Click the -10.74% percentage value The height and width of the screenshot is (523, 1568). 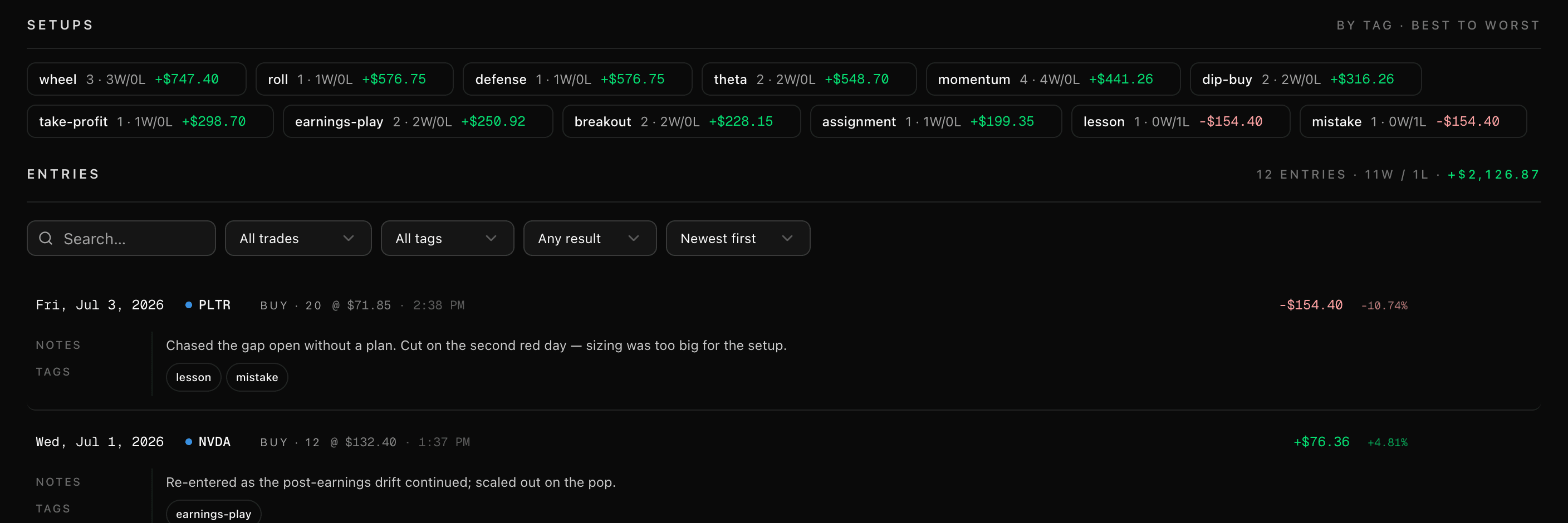click(x=1384, y=306)
